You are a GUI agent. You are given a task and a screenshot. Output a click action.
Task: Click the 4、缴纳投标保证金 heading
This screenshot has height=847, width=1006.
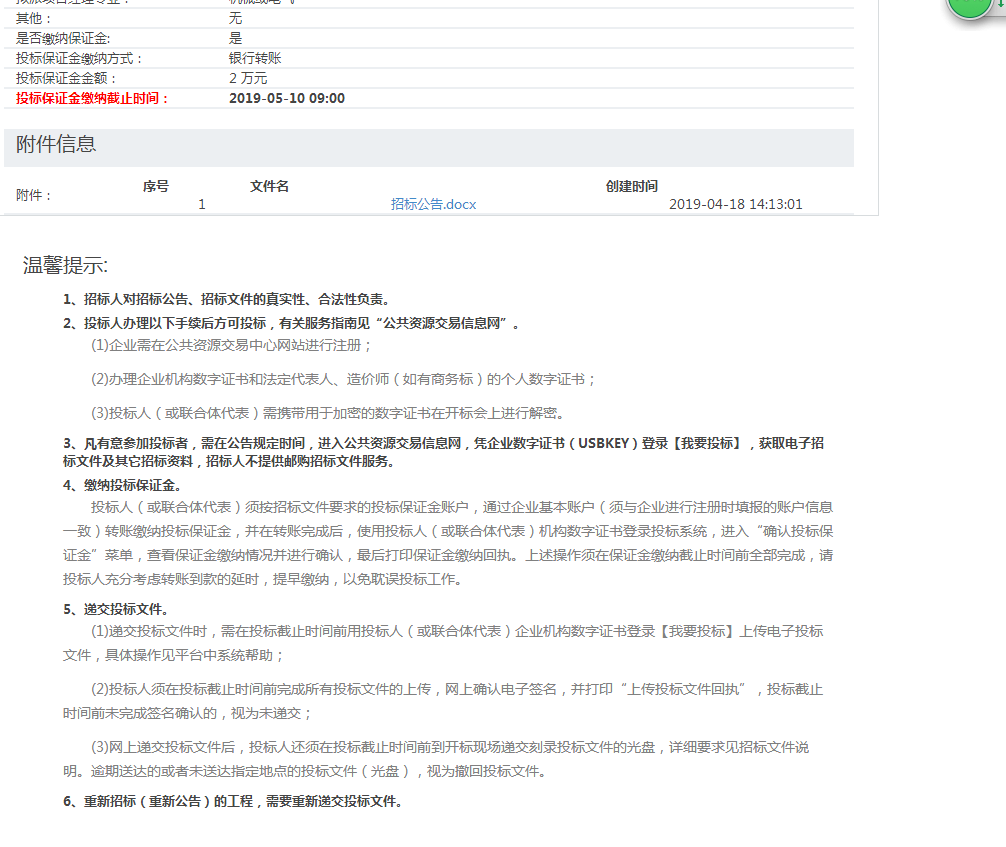(x=122, y=485)
